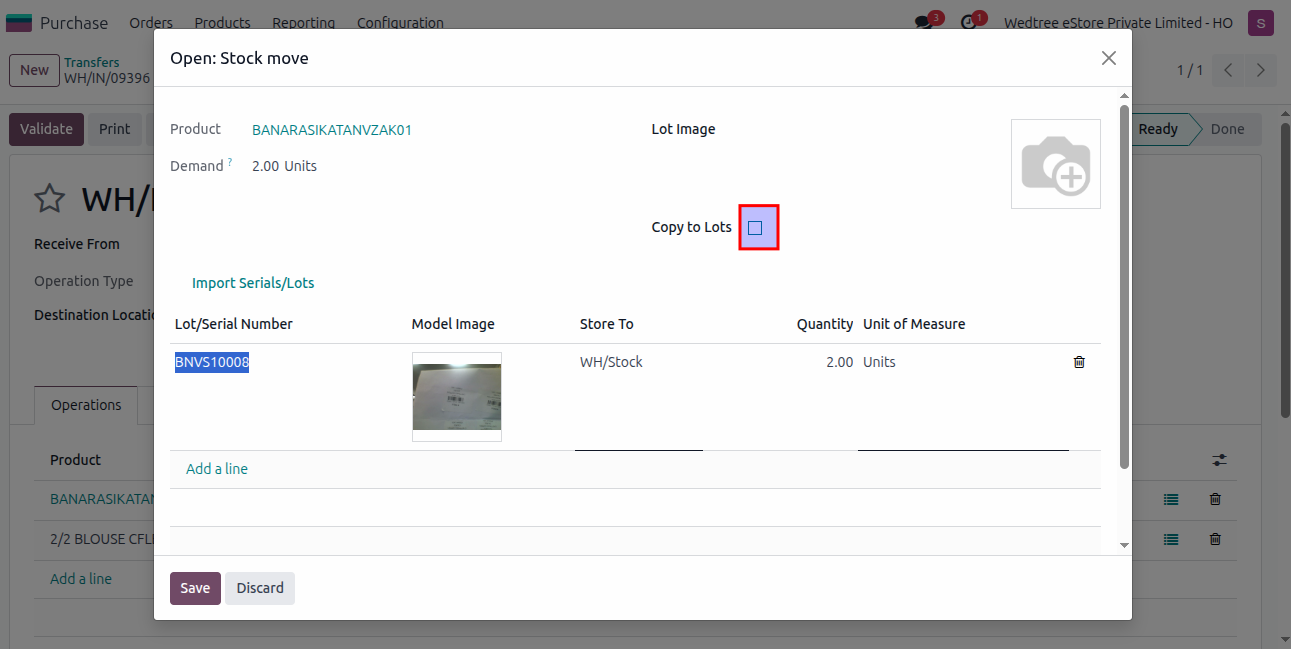Click the Model Image thumbnail on the lot line
This screenshot has height=649, width=1291.
(457, 396)
